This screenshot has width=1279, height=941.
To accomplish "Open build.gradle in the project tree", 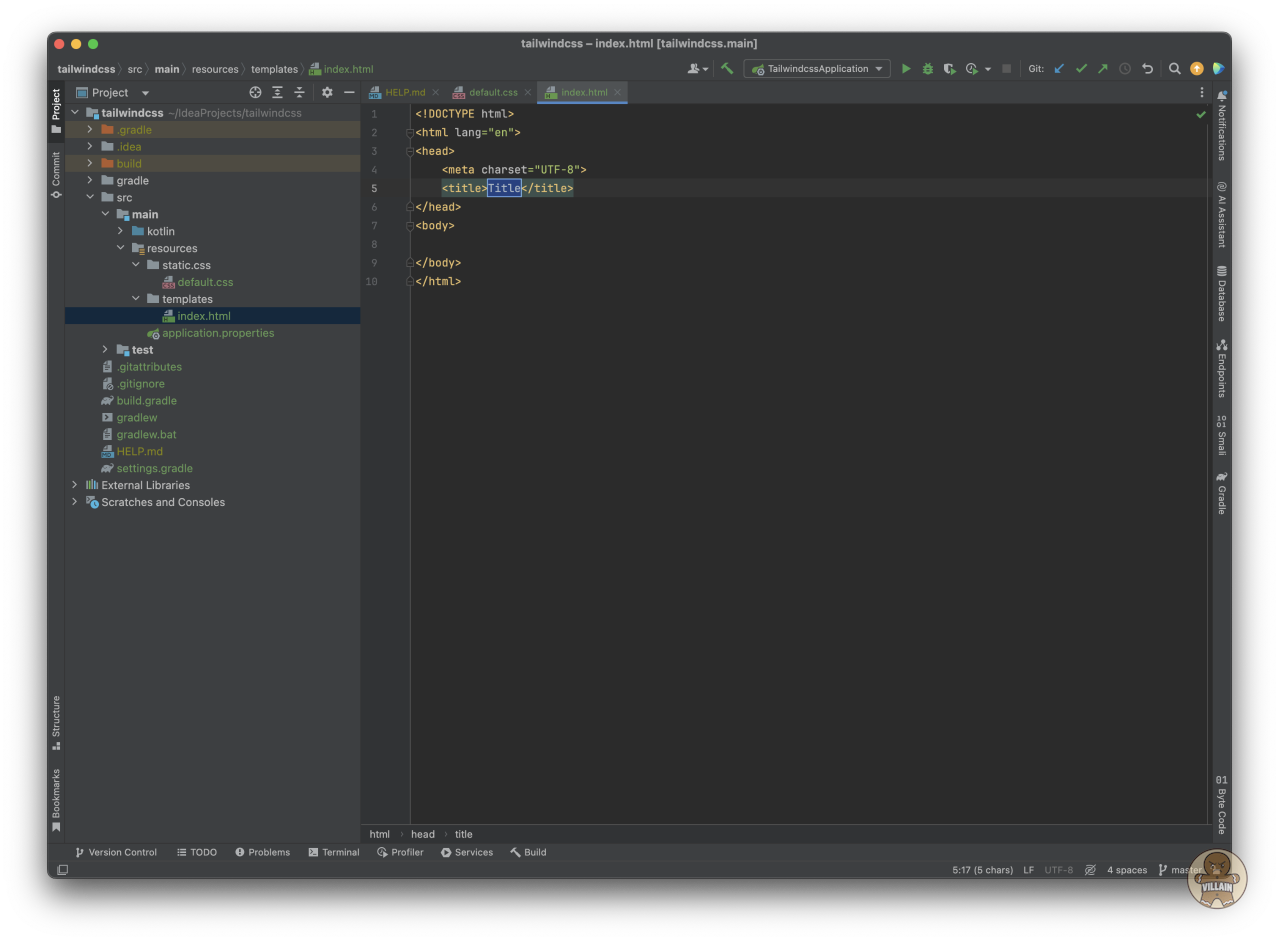I will (146, 401).
